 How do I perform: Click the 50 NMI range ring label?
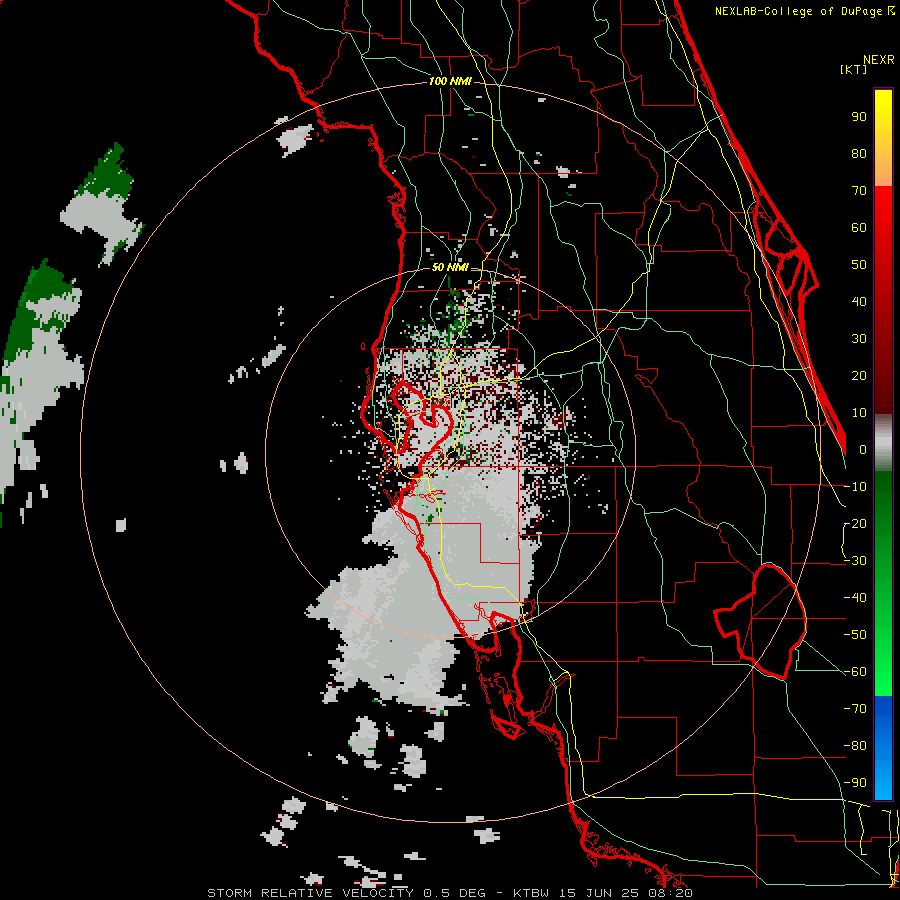[x=450, y=267]
